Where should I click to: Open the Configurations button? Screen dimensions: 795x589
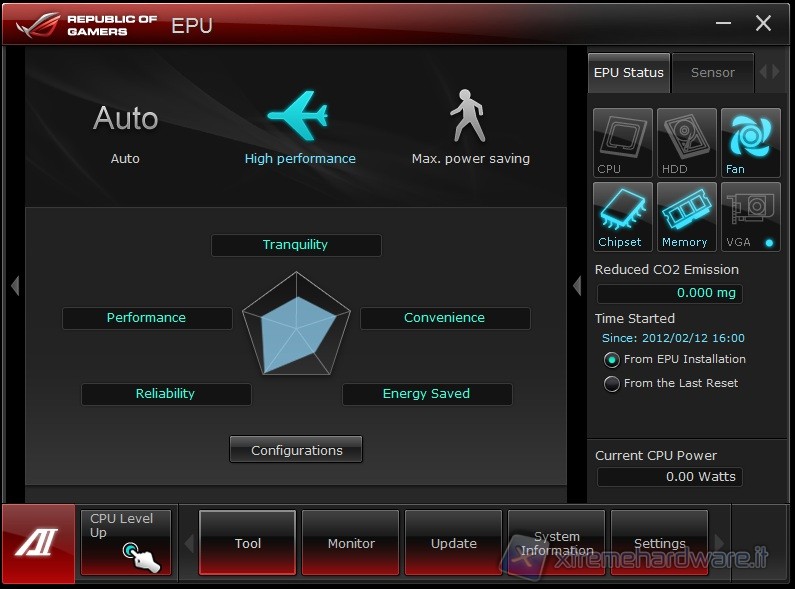click(296, 450)
